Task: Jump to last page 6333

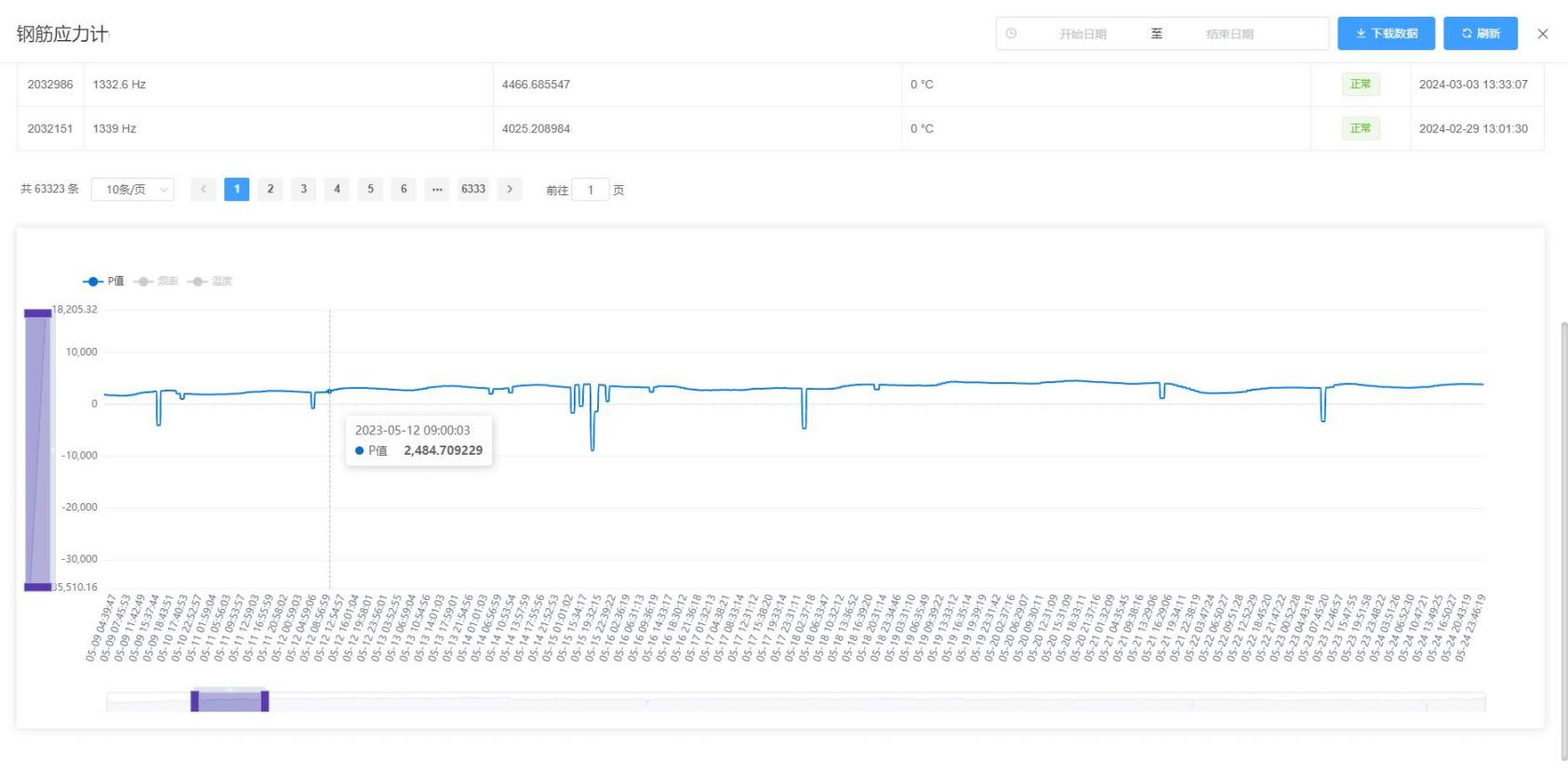Action: (x=473, y=189)
